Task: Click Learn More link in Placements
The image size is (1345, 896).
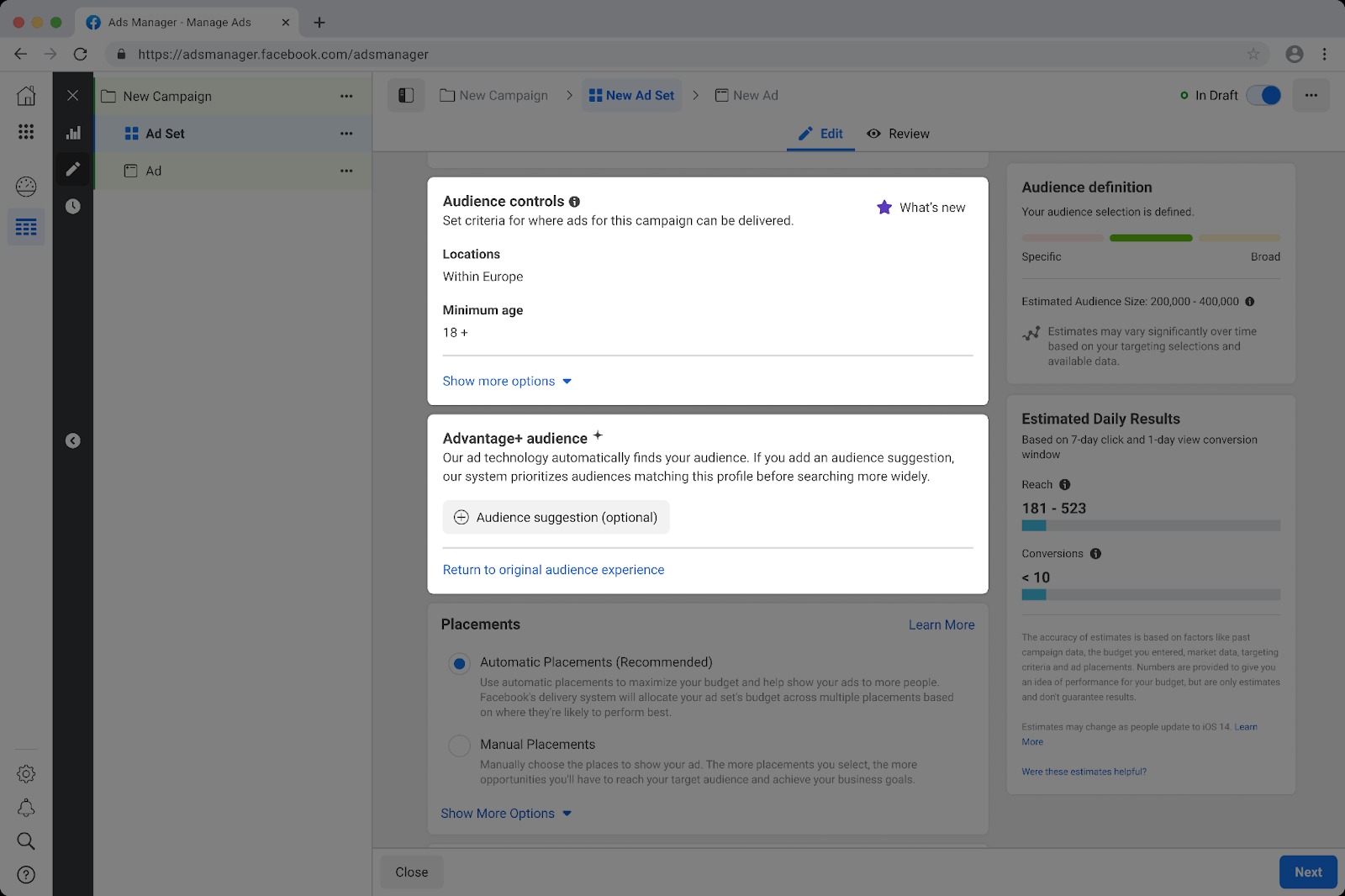Action: [941, 625]
